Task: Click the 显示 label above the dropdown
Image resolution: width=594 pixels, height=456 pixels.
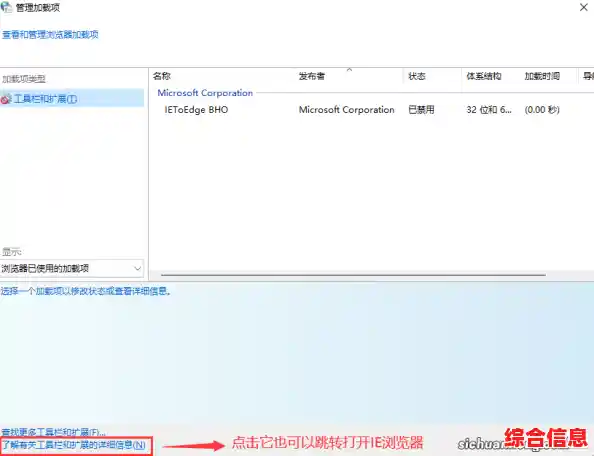Action: tap(11, 251)
